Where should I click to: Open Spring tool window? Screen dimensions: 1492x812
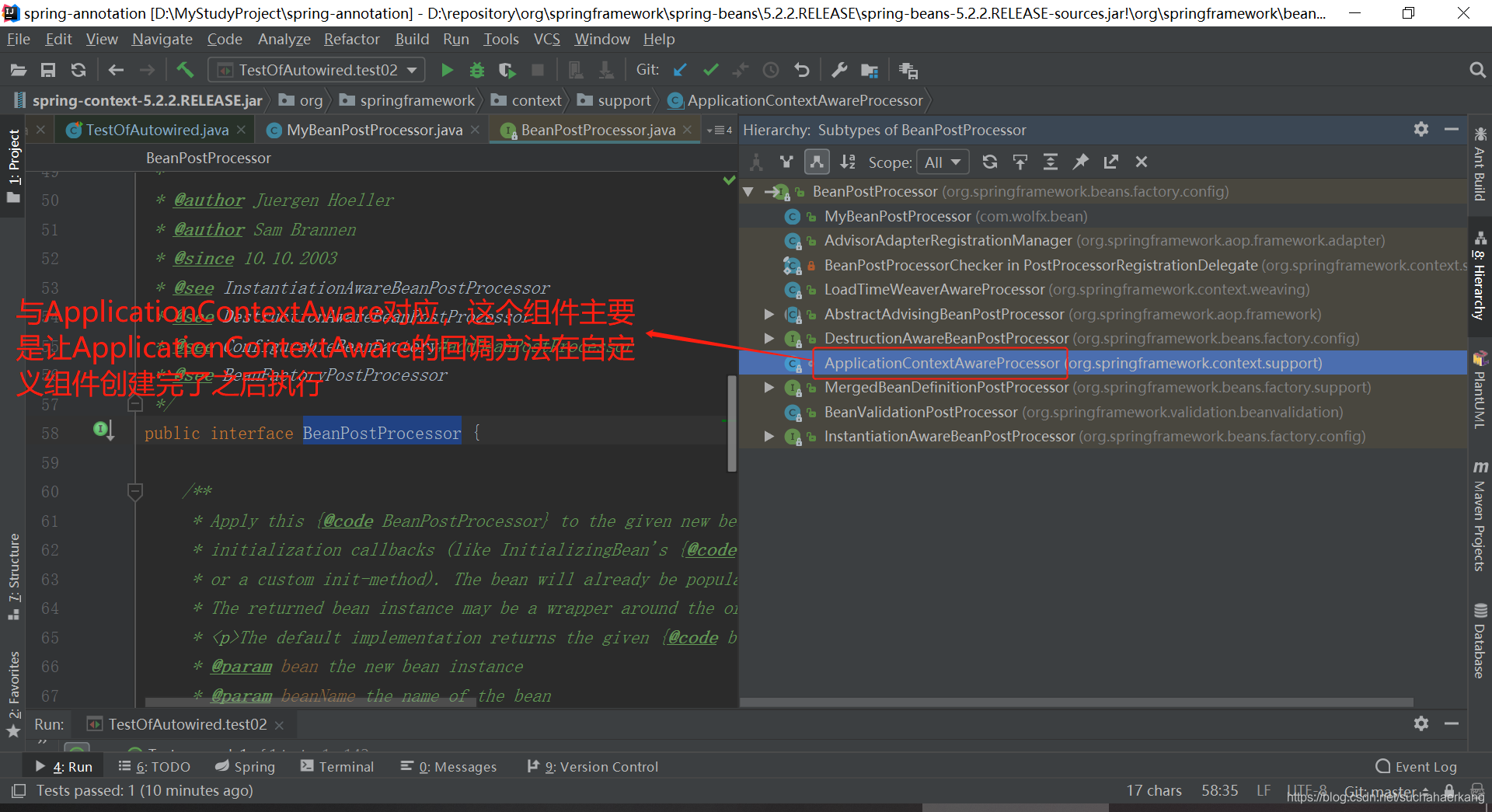[245, 767]
